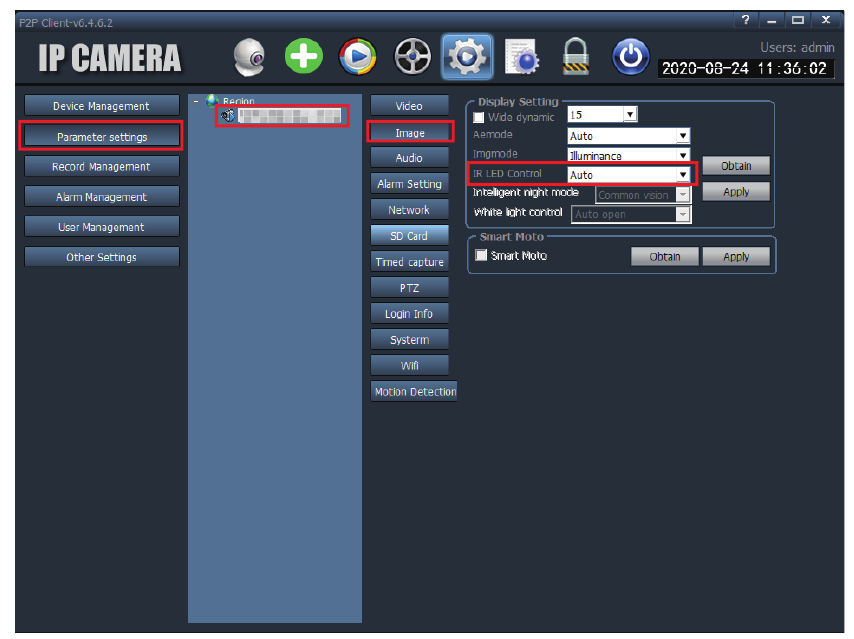Open the Parameter settings section
The image size is (854, 639).
101,136
